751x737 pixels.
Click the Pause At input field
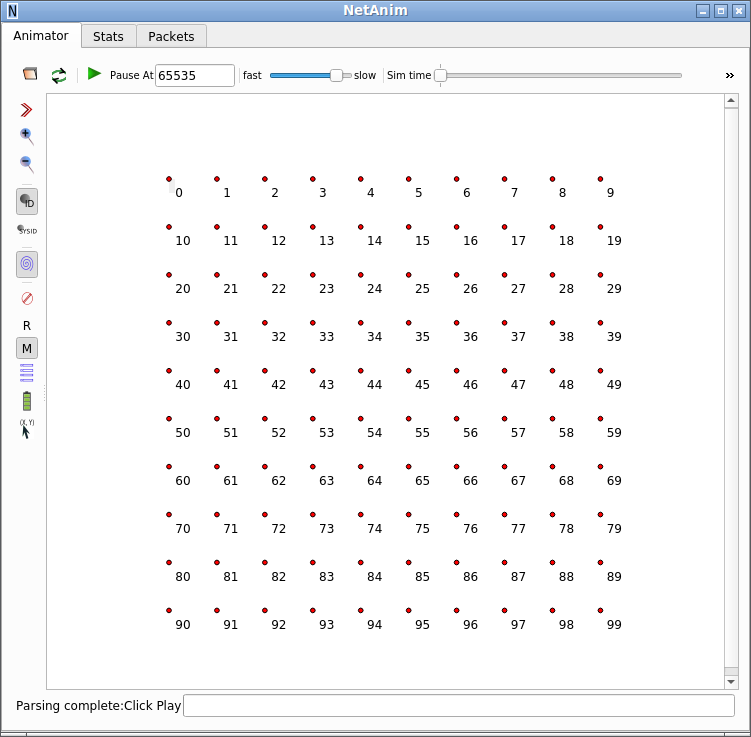point(194,76)
